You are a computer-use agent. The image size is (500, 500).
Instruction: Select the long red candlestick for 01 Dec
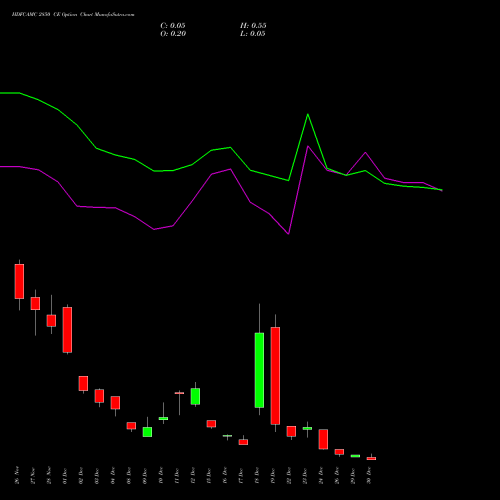(67, 330)
